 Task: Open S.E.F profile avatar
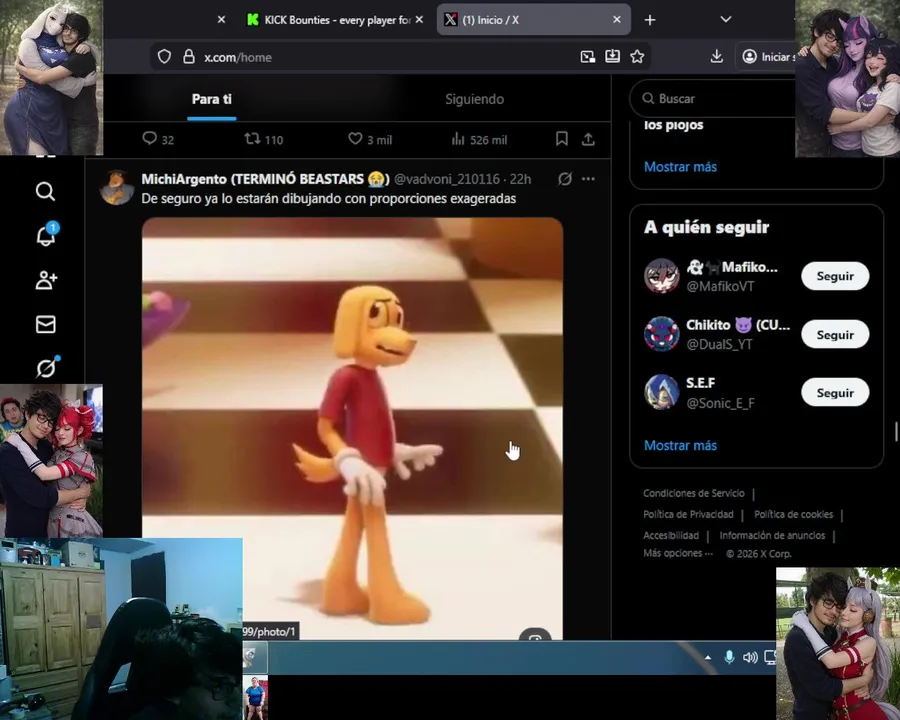(x=661, y=392)
